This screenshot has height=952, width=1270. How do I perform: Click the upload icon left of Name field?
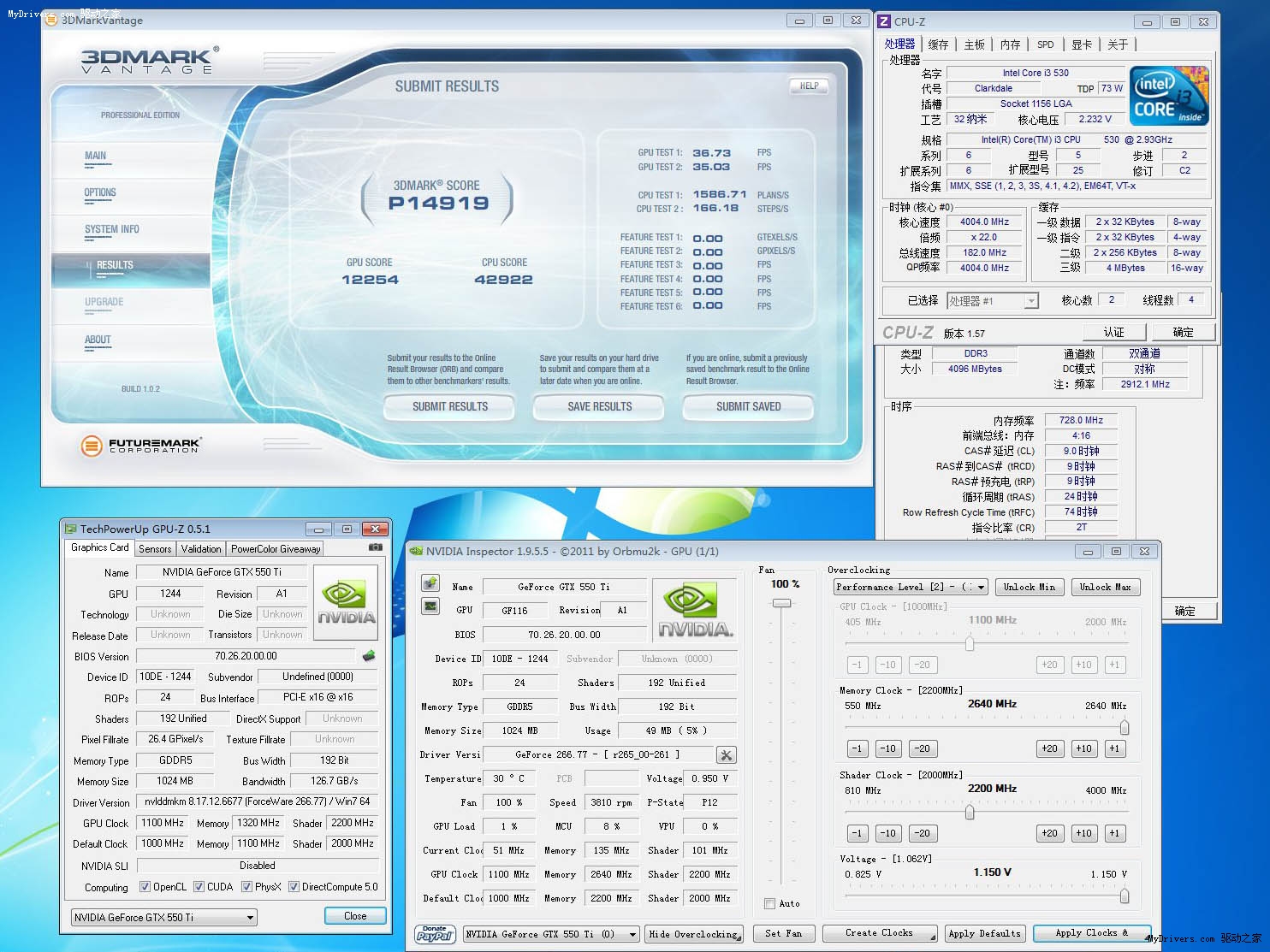tap(430, 583)
